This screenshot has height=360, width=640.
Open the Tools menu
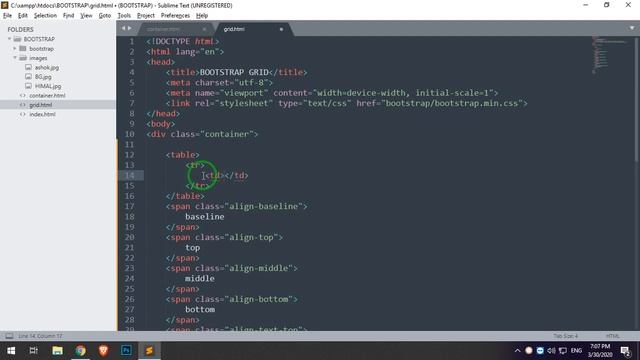[x=124, y=16]
